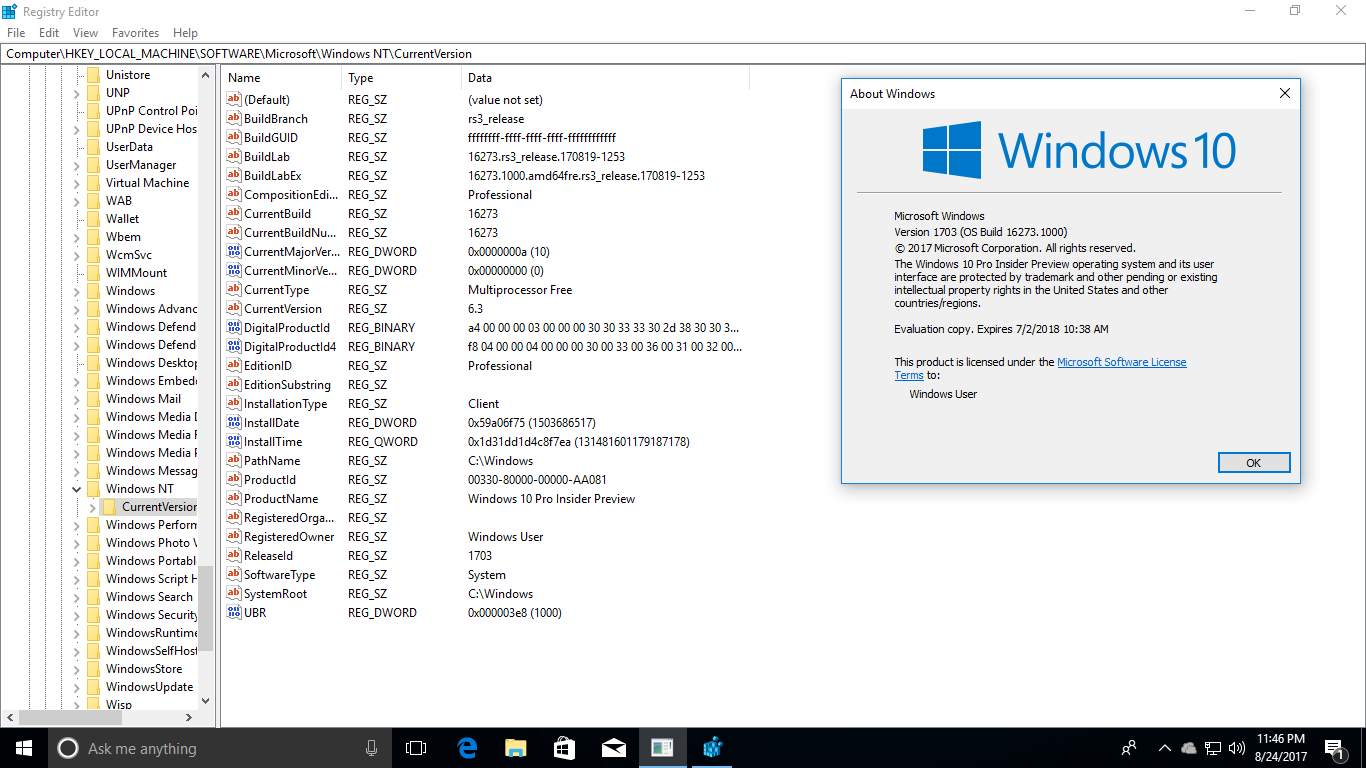The width and height of the screenshot is (1366, 768).
Task: Click the Ask me anything search box
Action: pos(218,748)
